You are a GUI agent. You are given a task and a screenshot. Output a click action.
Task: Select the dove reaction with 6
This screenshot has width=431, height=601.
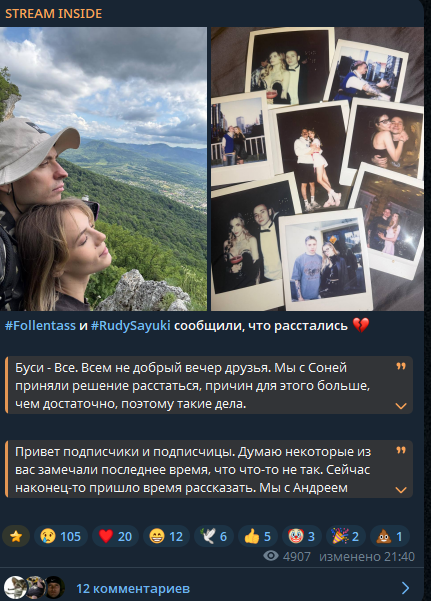214,536
